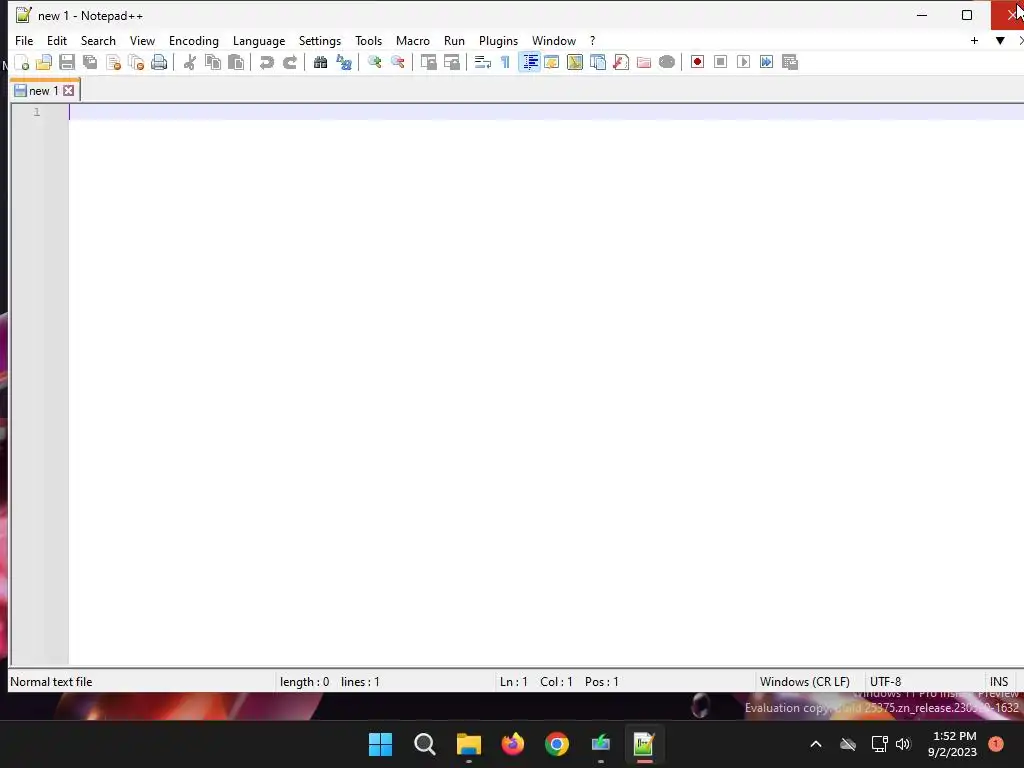
Task: Open Document List toolbar icon
Action: [x=598, y=62]
